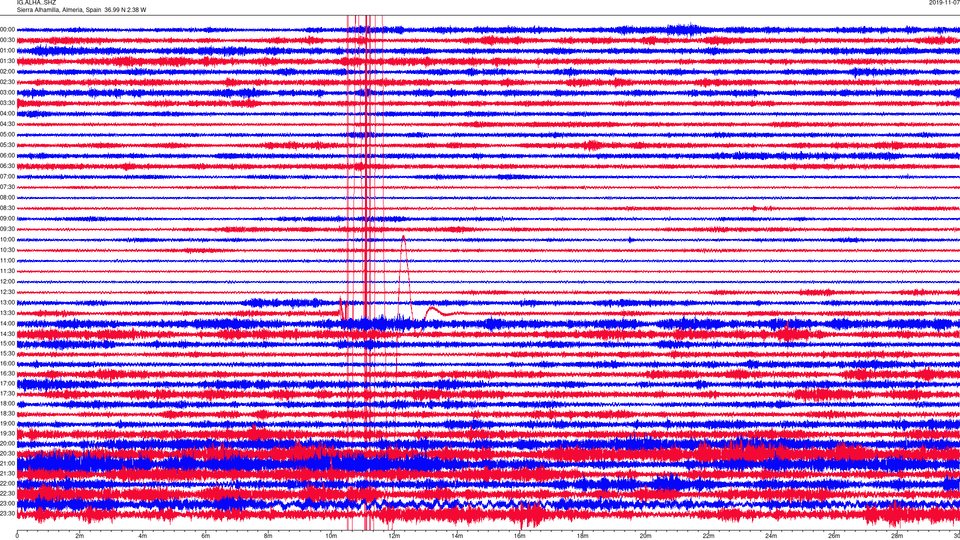This screenshot has width=960, height=540.
Task: Click the 20m tick on the time axis
Action: pos(645,536)
